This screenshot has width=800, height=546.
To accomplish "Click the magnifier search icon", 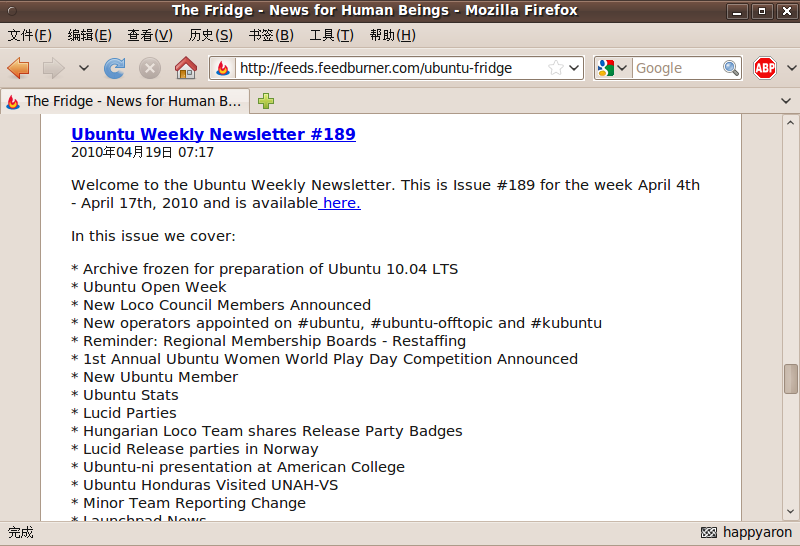I will [731, 68].
